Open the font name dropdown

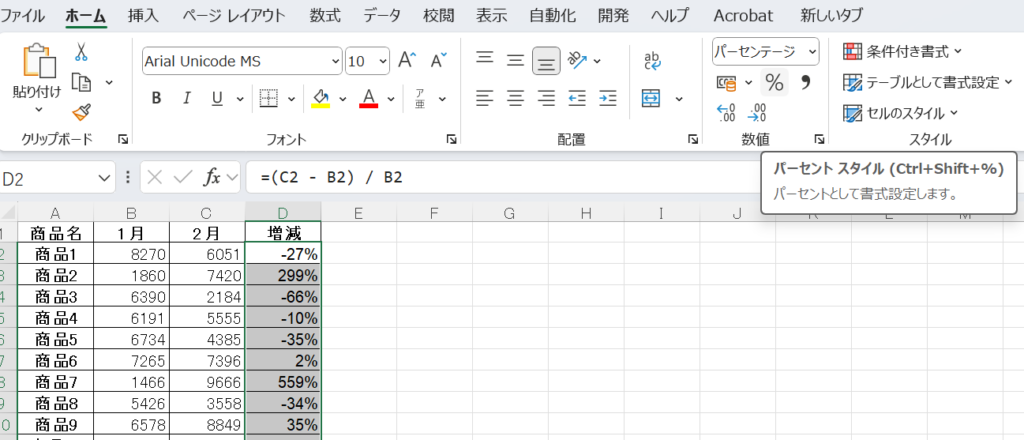click(336, 61)
